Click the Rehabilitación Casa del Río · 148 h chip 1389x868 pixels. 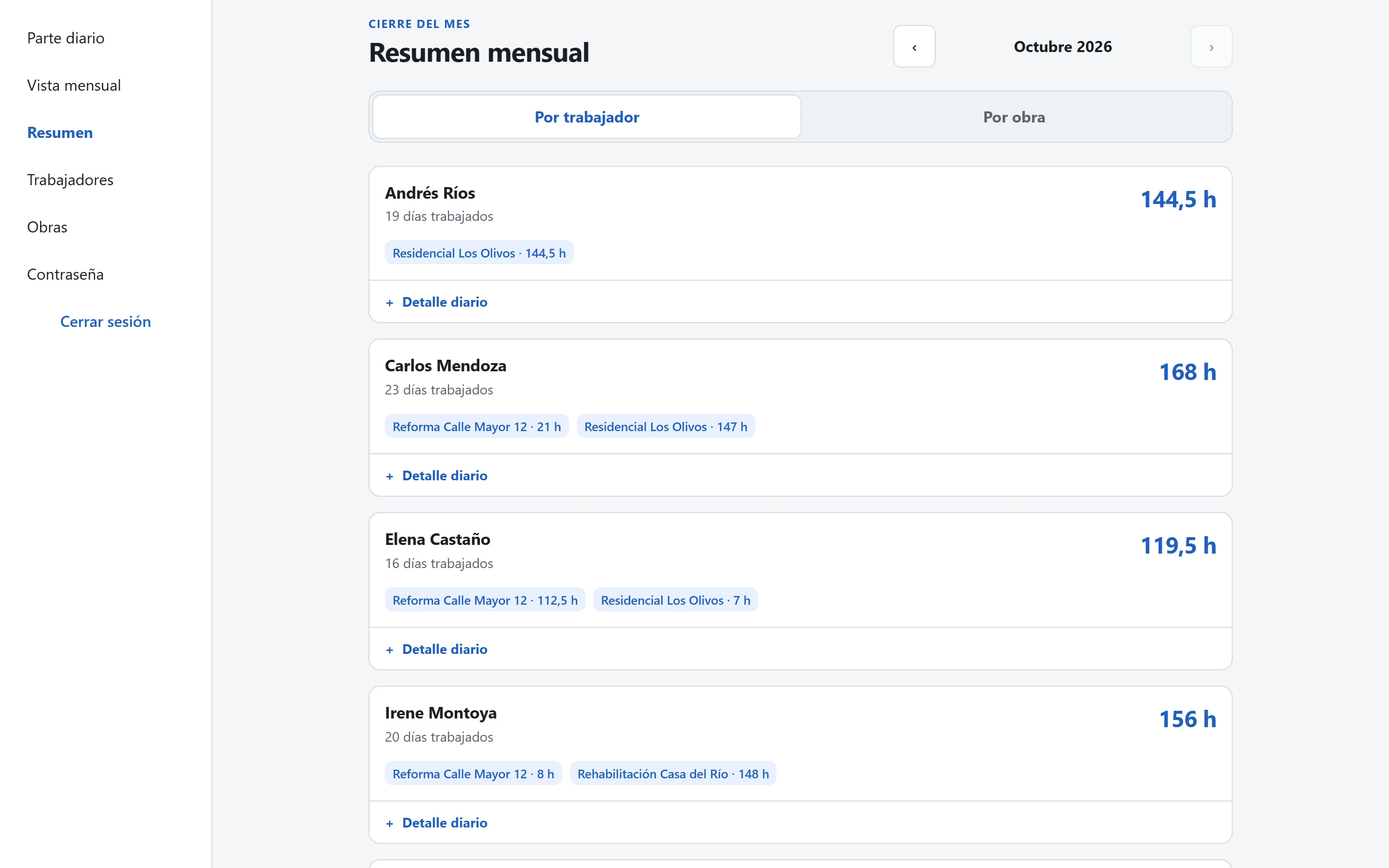click(673, 774)
